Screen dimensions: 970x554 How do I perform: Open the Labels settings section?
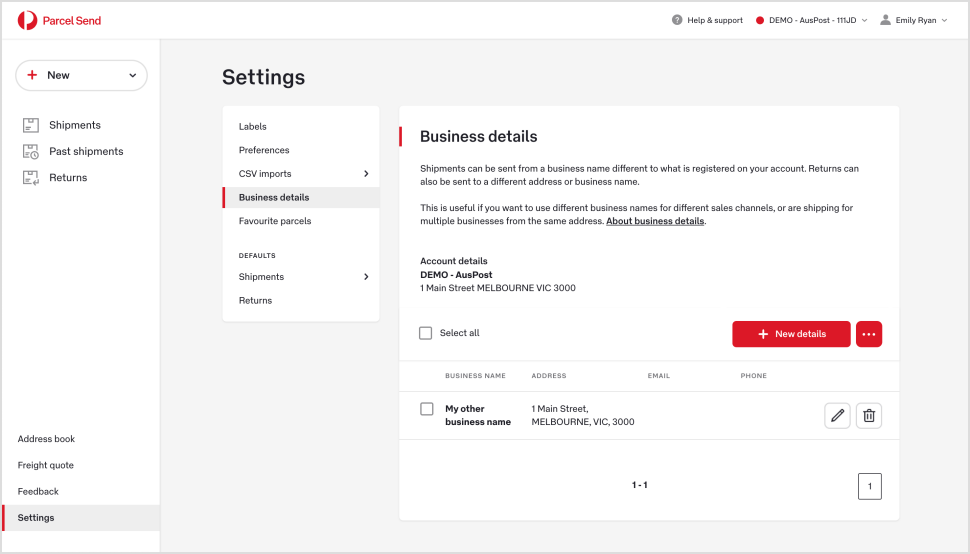tap(253, 127)
